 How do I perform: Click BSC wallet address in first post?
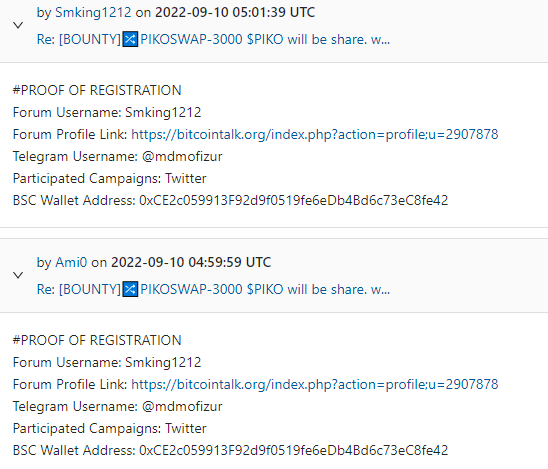click(294, 200)
